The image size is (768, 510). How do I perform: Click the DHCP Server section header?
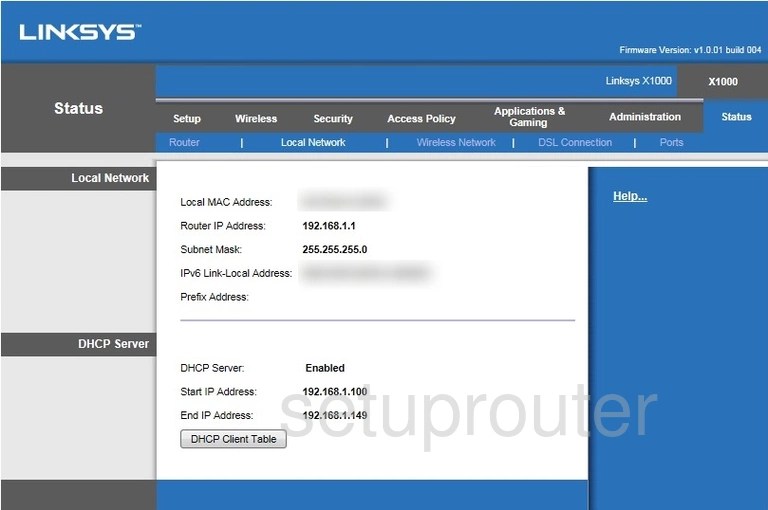113,344
